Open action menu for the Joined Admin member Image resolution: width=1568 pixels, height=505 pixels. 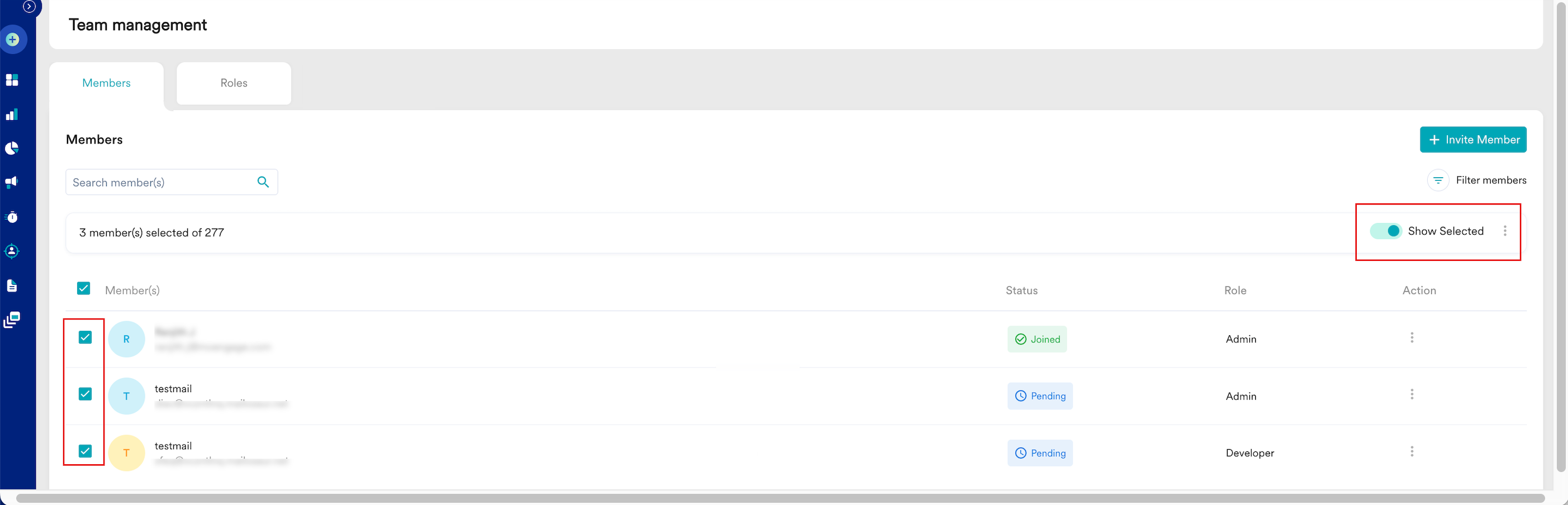pos(1412,337)
